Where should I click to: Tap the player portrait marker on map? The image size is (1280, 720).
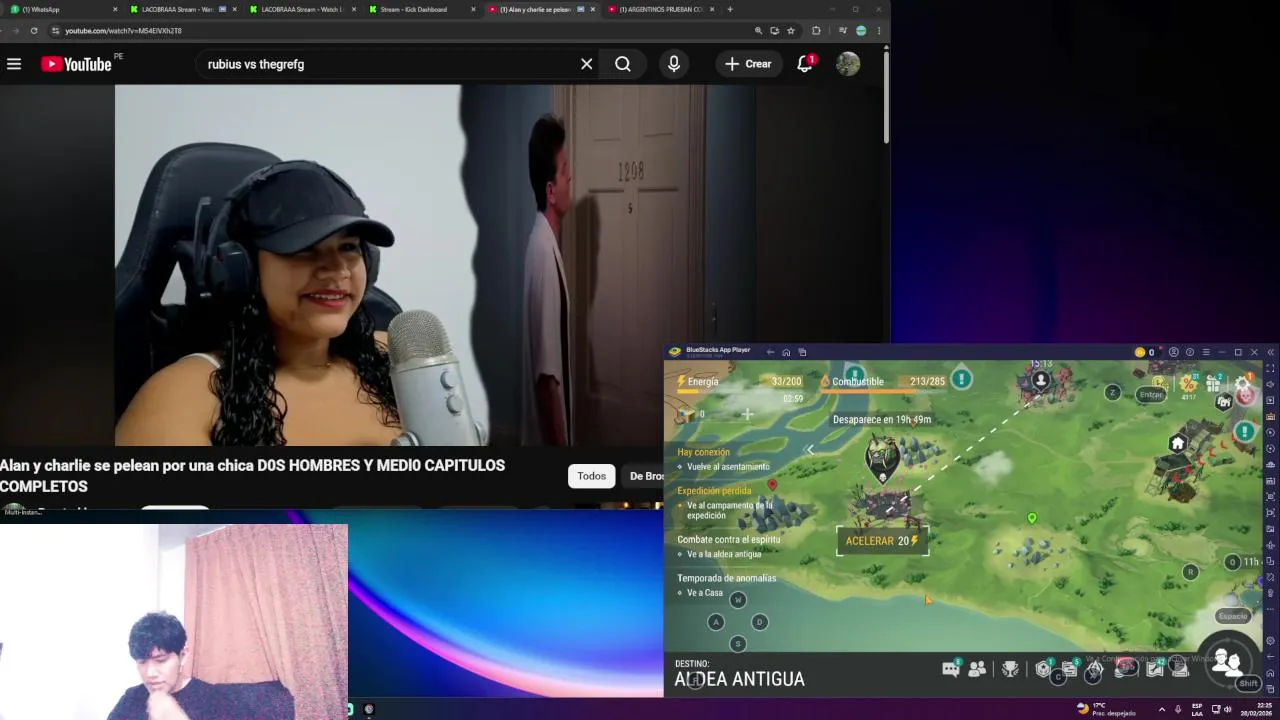(x=1041, y=380)
